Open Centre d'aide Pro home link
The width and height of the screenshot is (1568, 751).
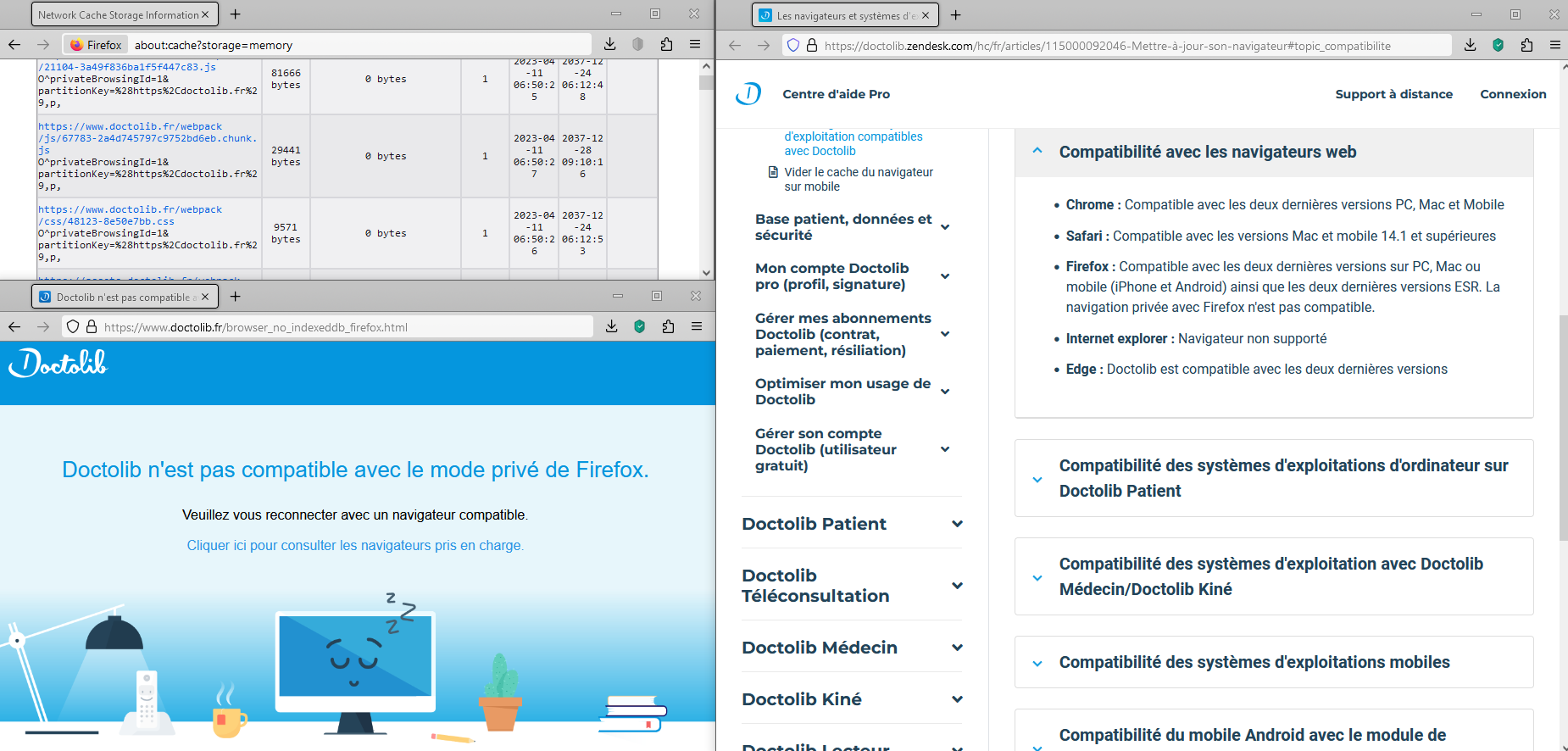pyautogui.click(x=836, y=94)
